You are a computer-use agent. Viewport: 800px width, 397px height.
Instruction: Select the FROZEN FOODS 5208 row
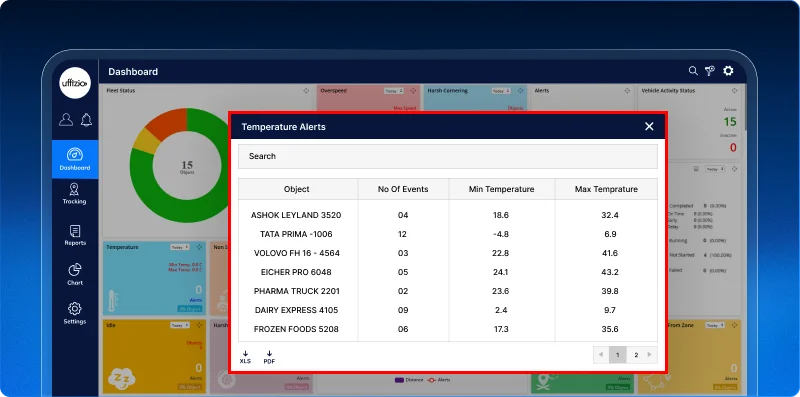point(447,329)
